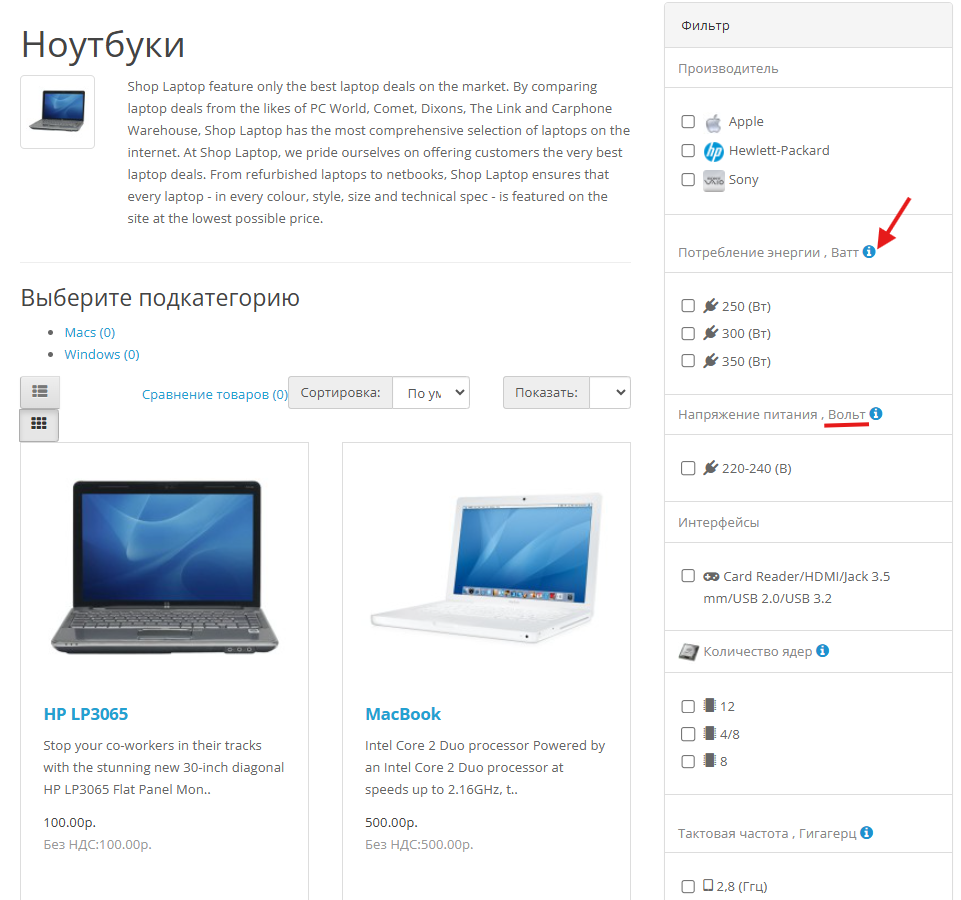The width and height of the screenshot is (961, 900).
Task: Tick the 220-240 (В) checkbox
Action: (688, 468)
